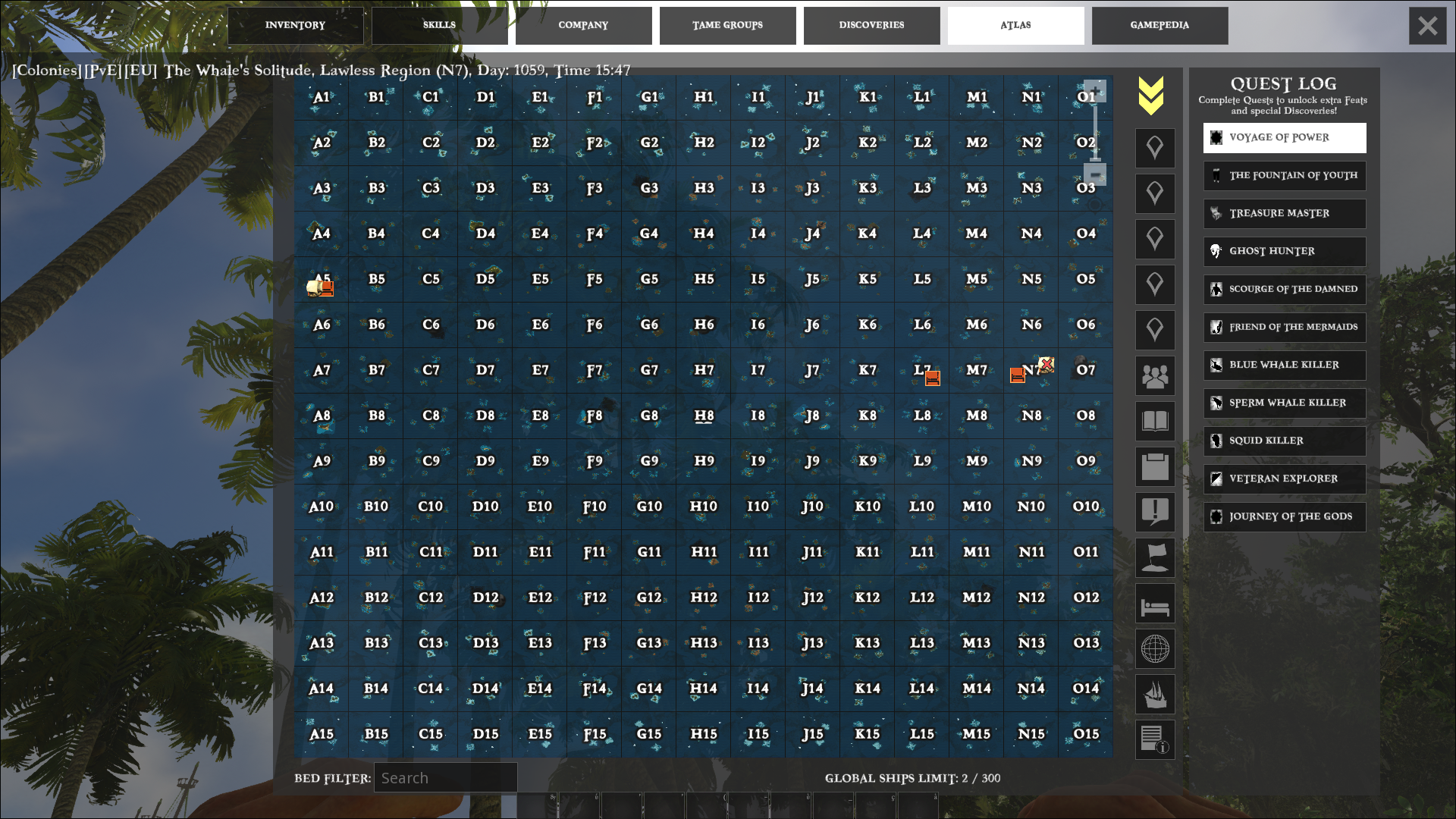The image size is (1456, 819).
Task: Select the Atlas tab
Action: click(1016, 26)
